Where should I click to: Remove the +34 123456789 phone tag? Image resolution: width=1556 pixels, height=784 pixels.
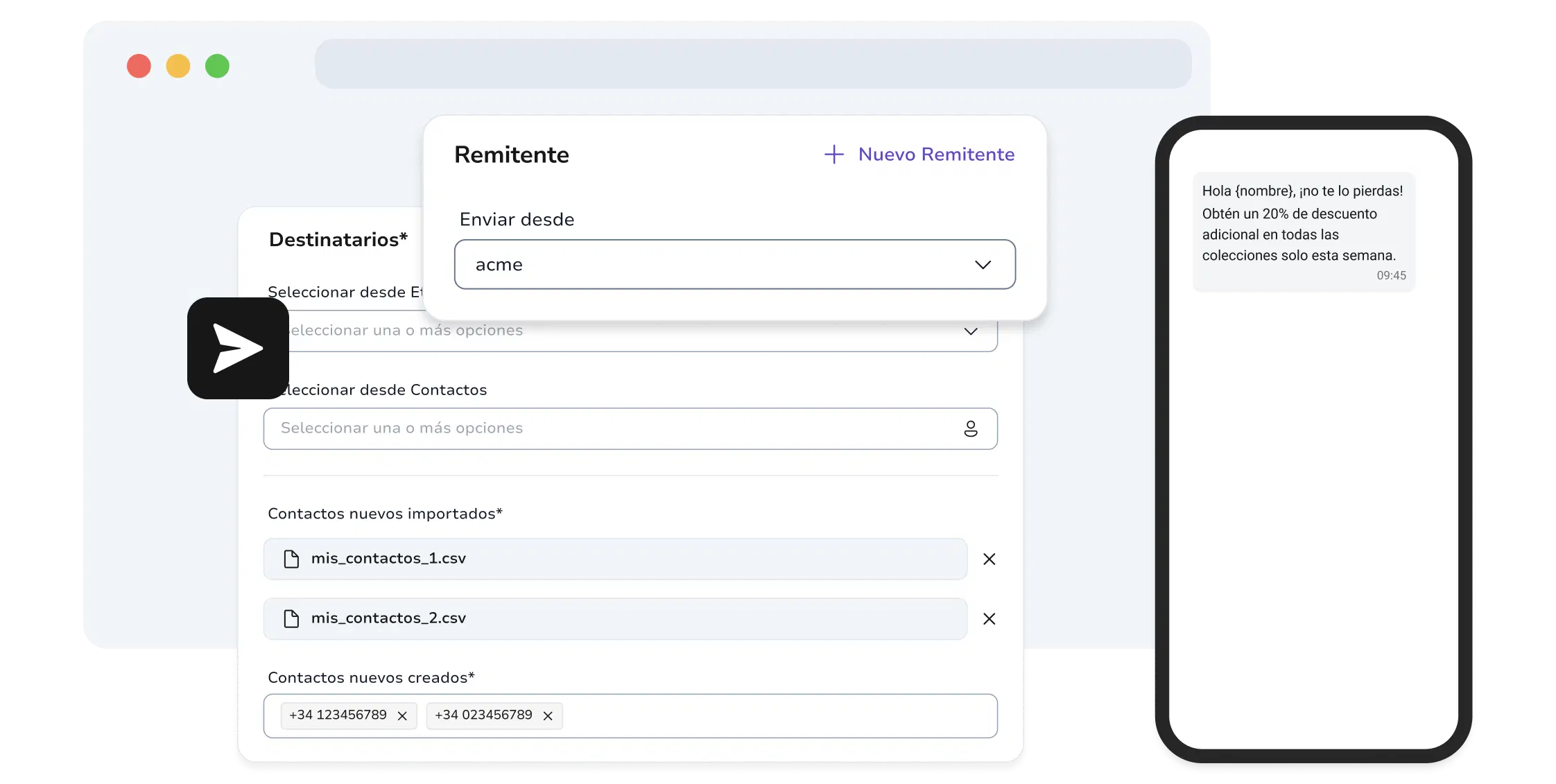402,716
